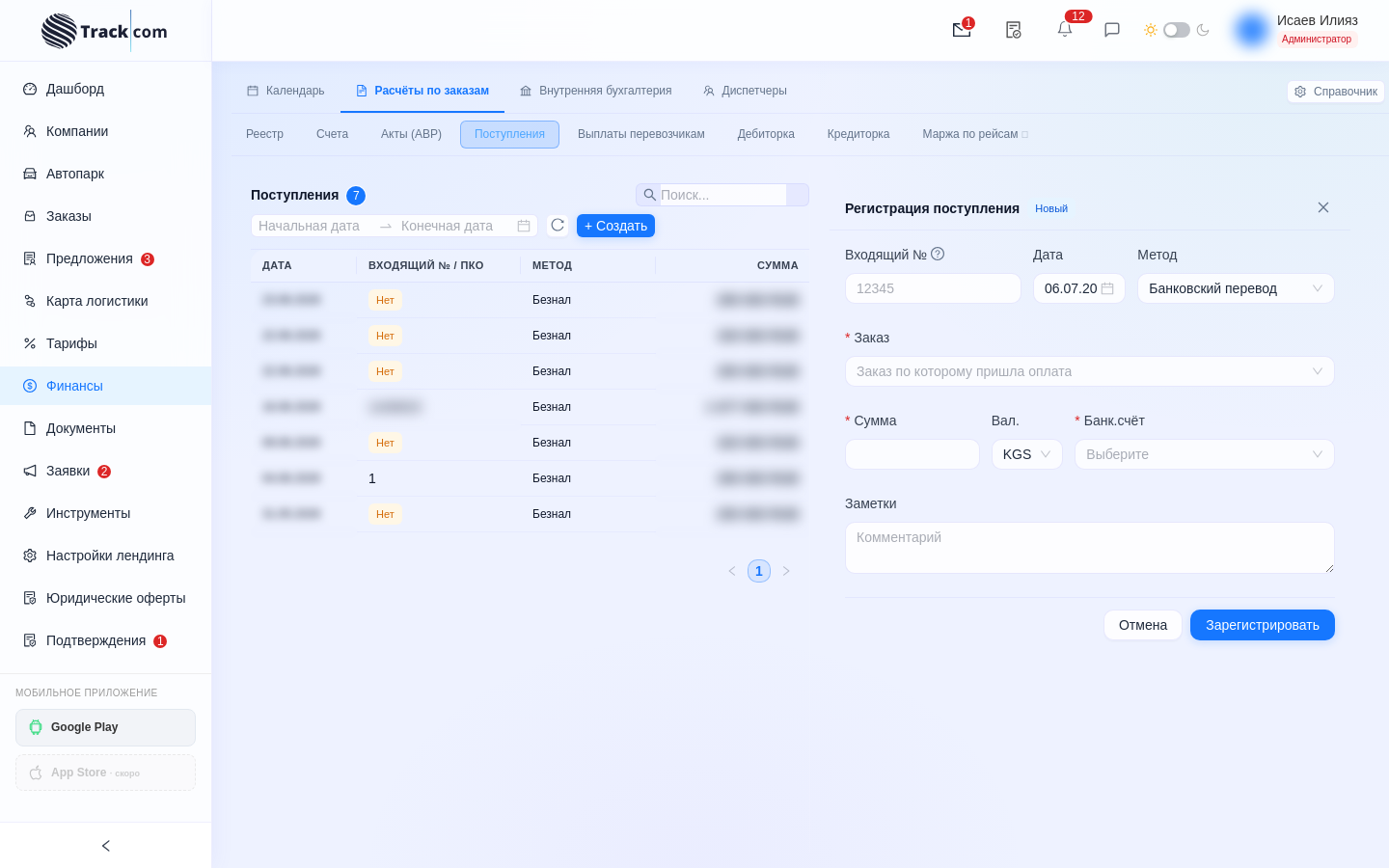Select the Дебиторка sub-tab
Viewport: 1389px width, 868px height.
coord(766,134)
